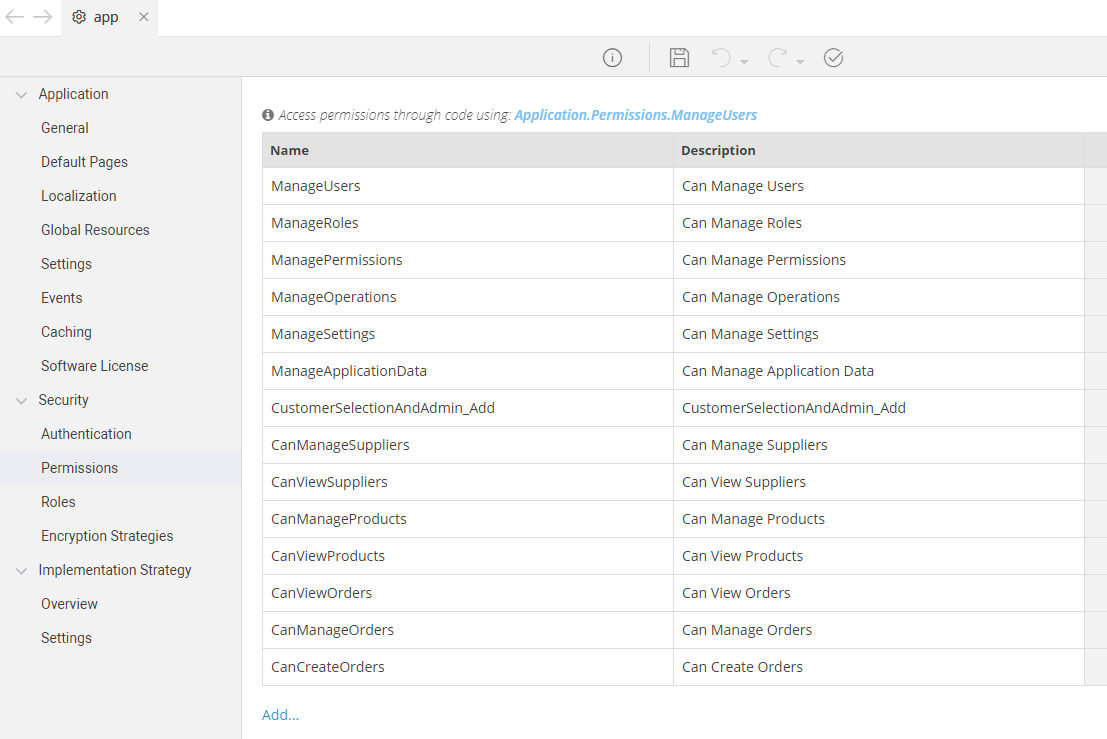Open the Redo history dropdown arrow
Viewport: 1107px width, 739px height.
coord(801,62)
